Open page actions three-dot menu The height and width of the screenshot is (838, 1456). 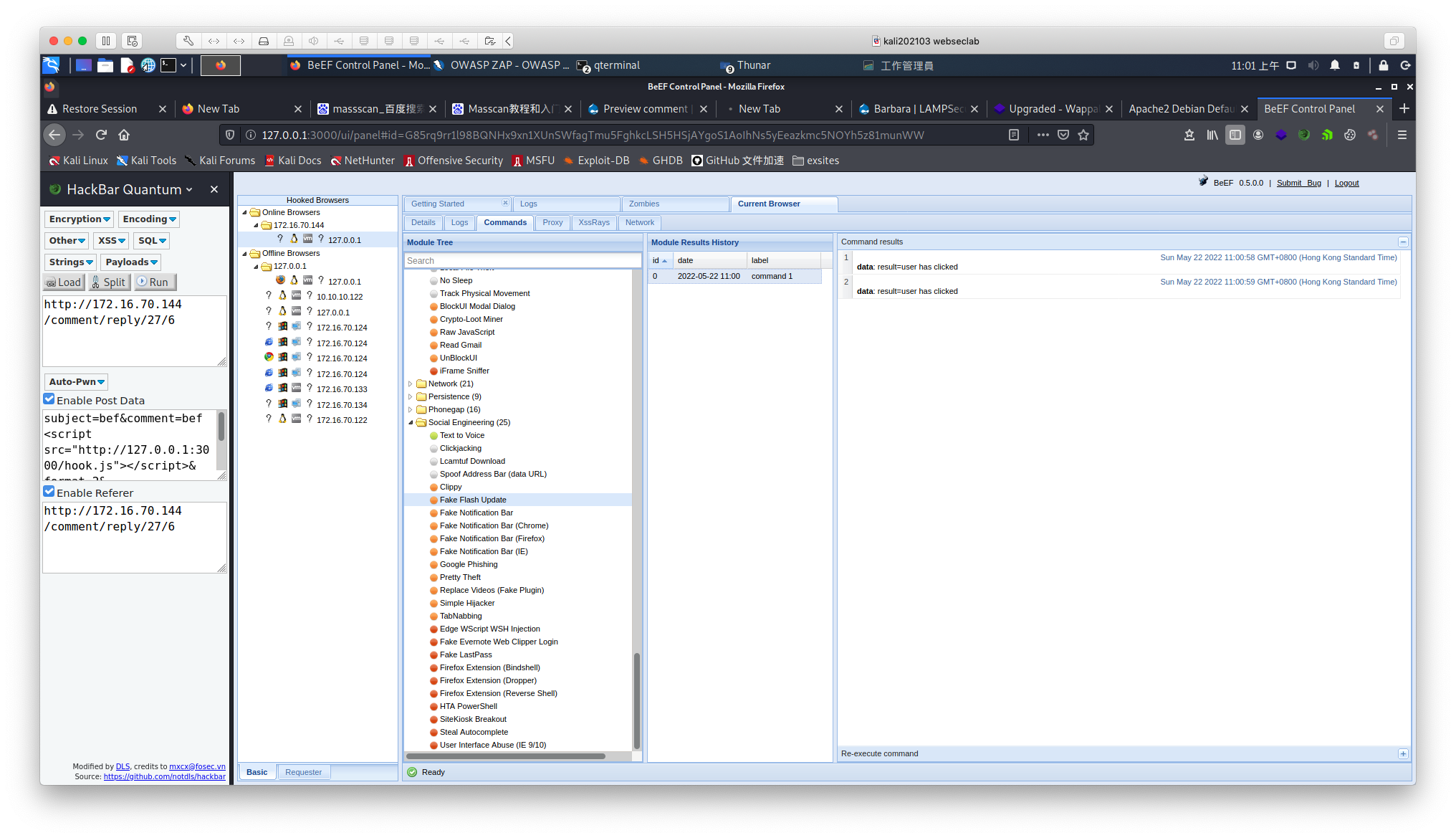pos(1043,135)
